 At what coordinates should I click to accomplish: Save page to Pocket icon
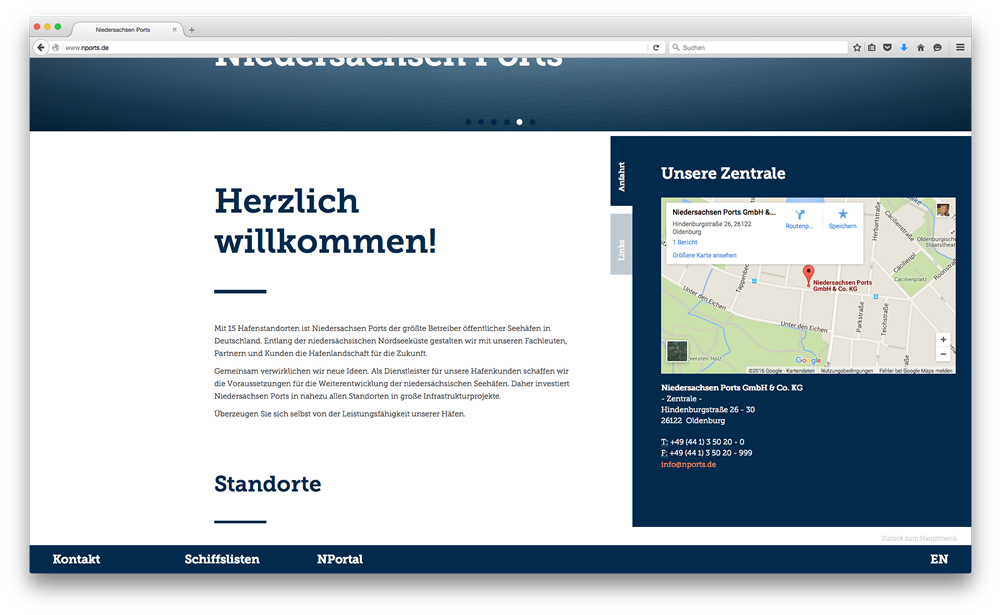click(887, 47)
